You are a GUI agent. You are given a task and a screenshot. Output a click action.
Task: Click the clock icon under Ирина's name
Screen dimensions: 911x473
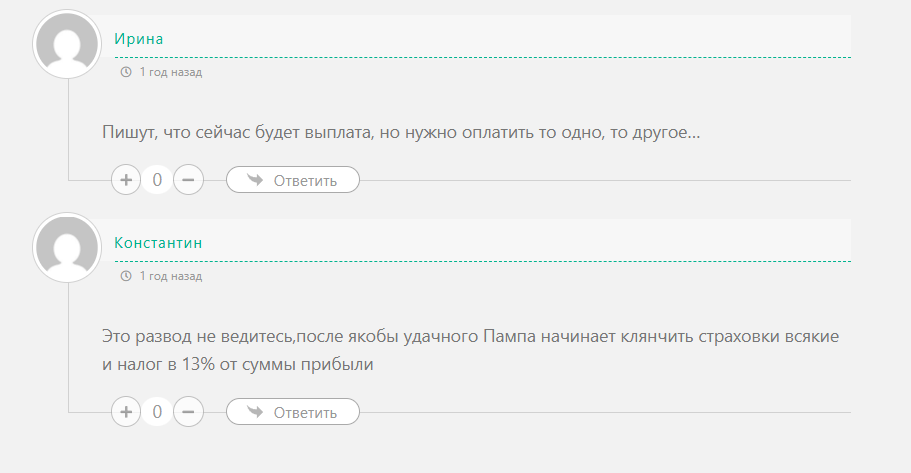(x=125, y=72)
